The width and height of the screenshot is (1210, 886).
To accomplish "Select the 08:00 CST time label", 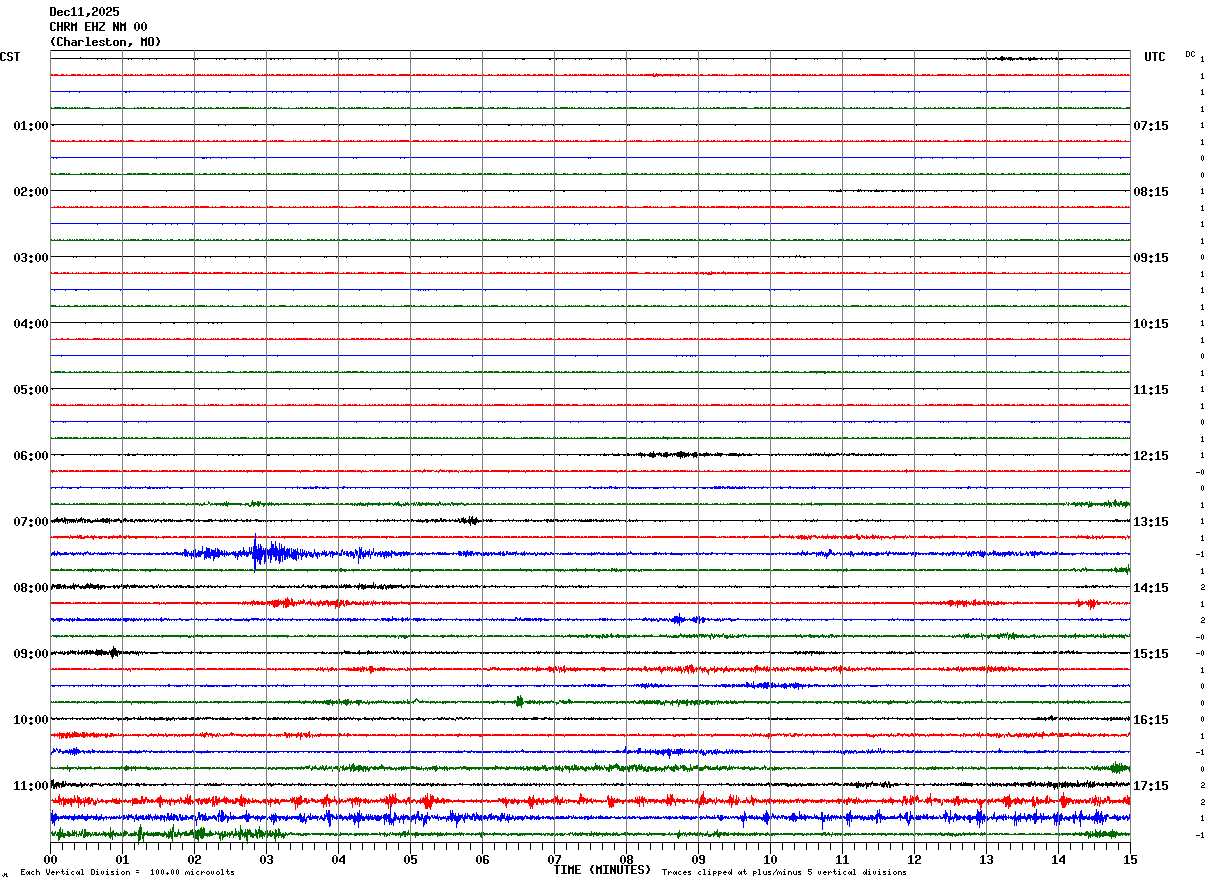I will click(30, 588).
